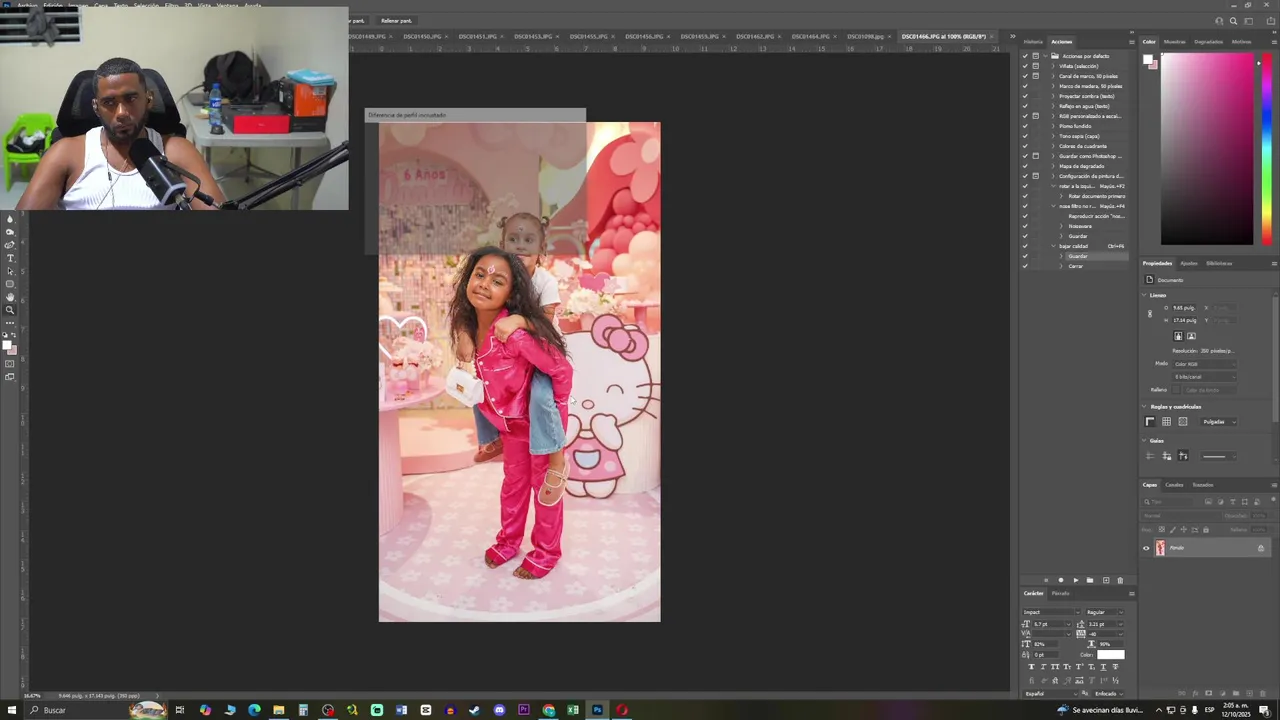Open the Discord taskbar icon
Viewport: 1280px width, 720px height.
[499, 710]
